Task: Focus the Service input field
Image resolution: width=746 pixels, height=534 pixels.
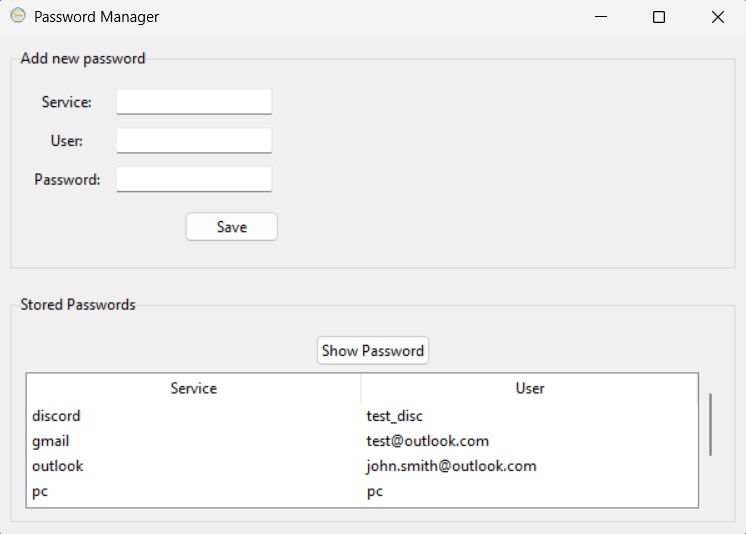Action: tap(194, 102)
